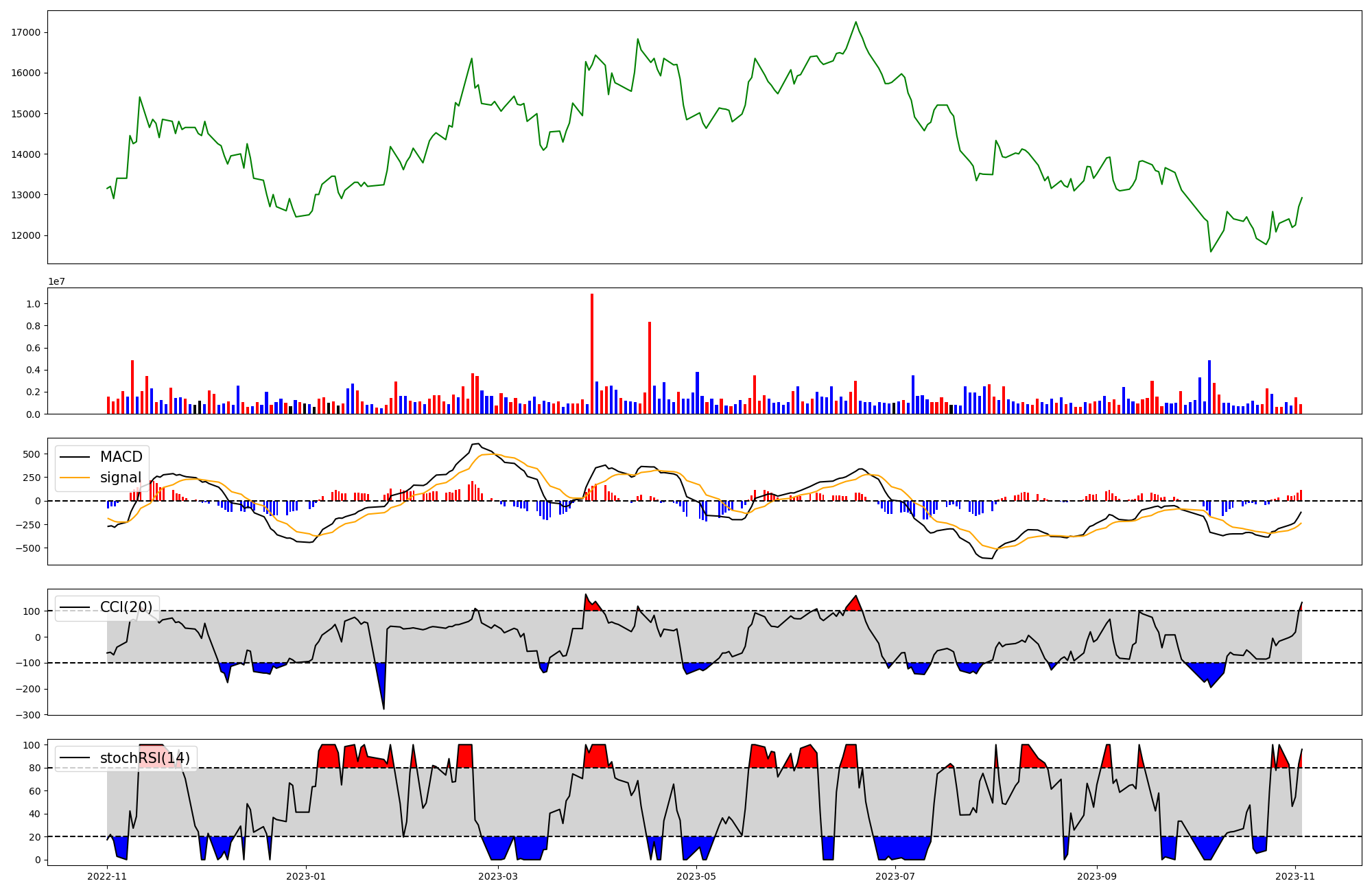Click the second-tallest red volume bar
Screen dimensions: 1372x892
click(x=650, y=367)
